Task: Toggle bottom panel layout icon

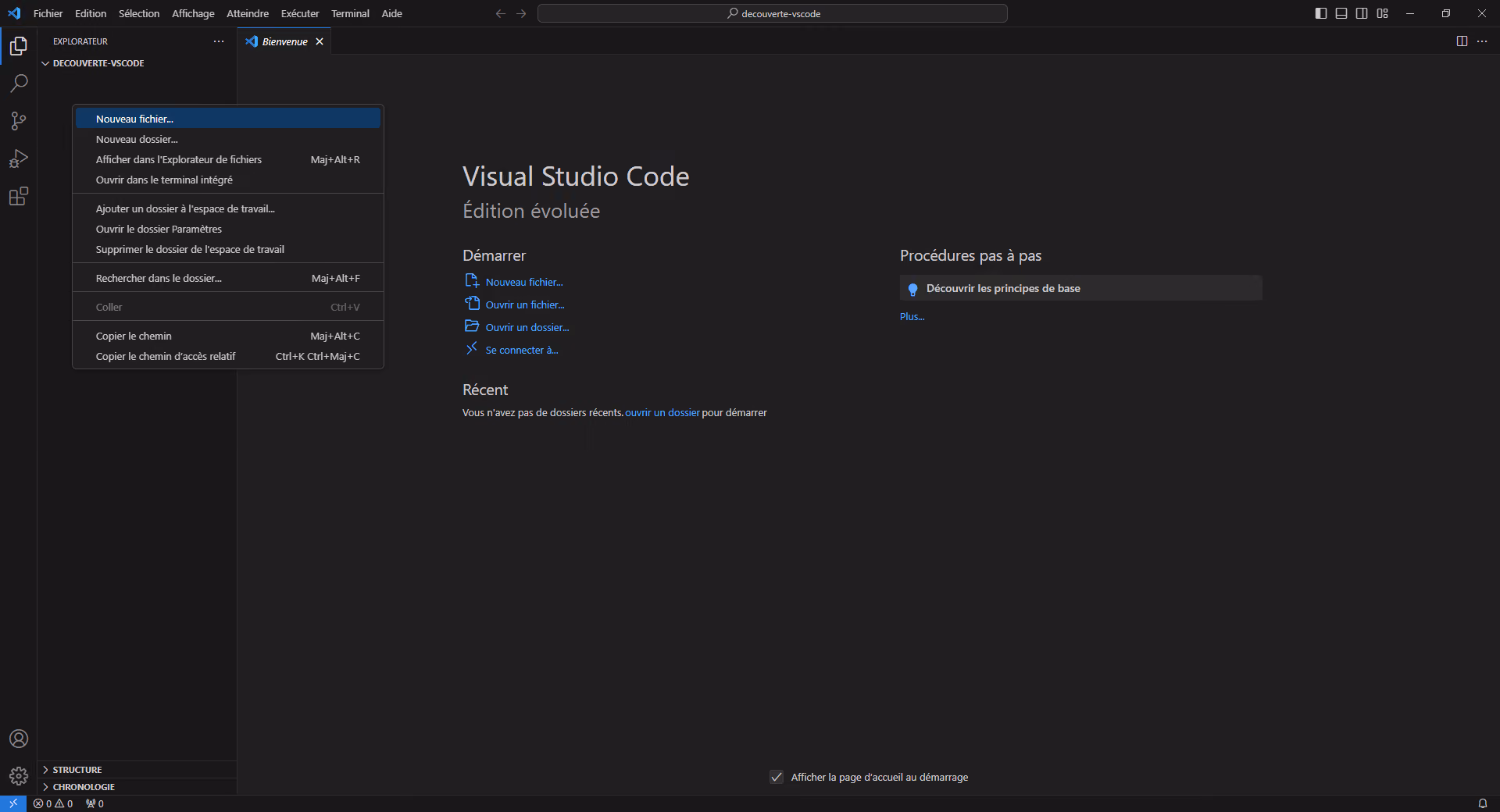Action: (x=1341, y=13)
